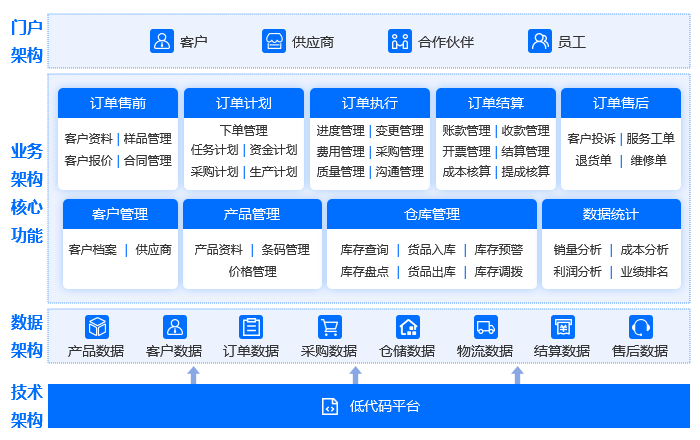
Task: Select the 合作伙伴 icon
Action: pyautogui.click(x=400, y=41)
